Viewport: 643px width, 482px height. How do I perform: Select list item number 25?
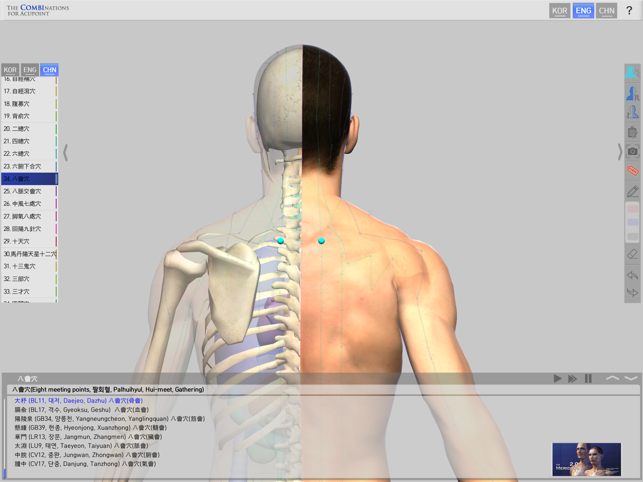[29, 191]
